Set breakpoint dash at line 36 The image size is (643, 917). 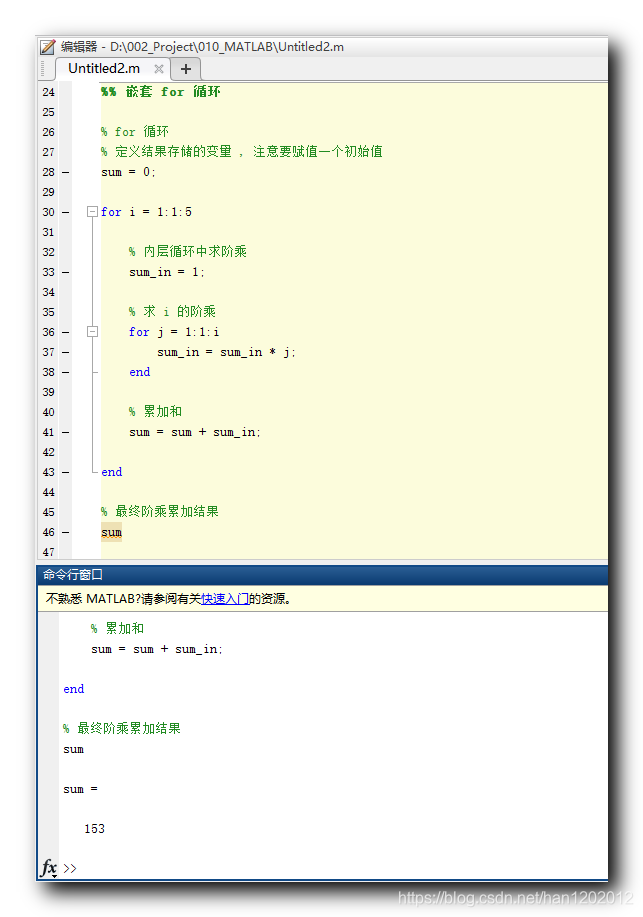(66, 332)
